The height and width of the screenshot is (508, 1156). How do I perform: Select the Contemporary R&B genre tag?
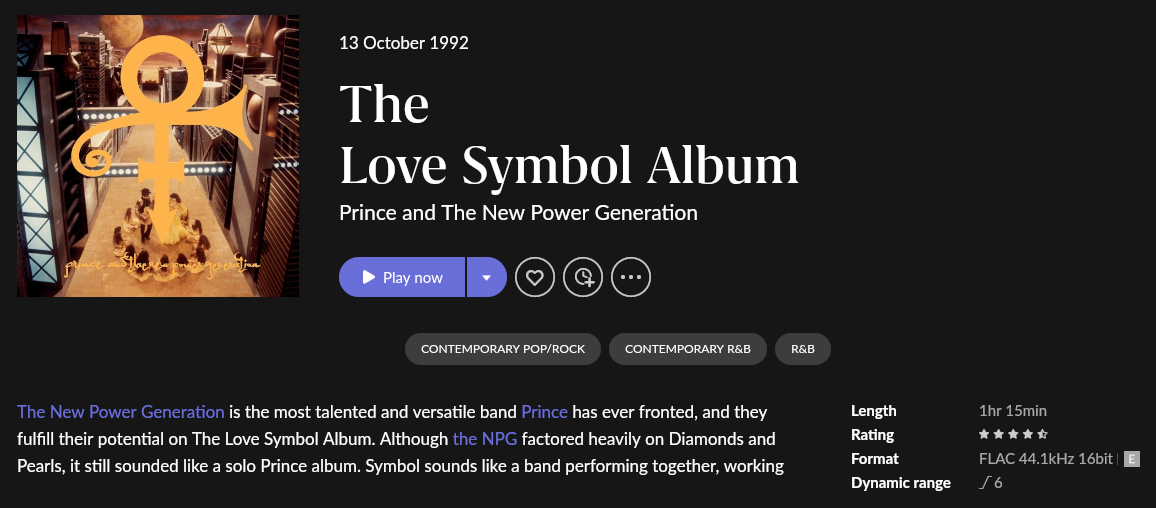(687, 349)
